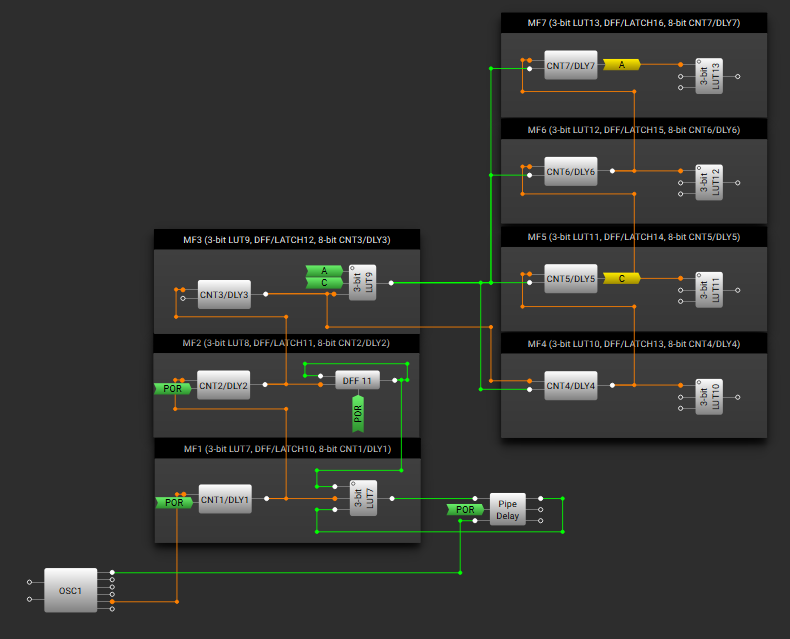Click the CNT6/DLY6 output pin
Image resolution: width=790 pixels, height=639 pixels.
point(612,171)
